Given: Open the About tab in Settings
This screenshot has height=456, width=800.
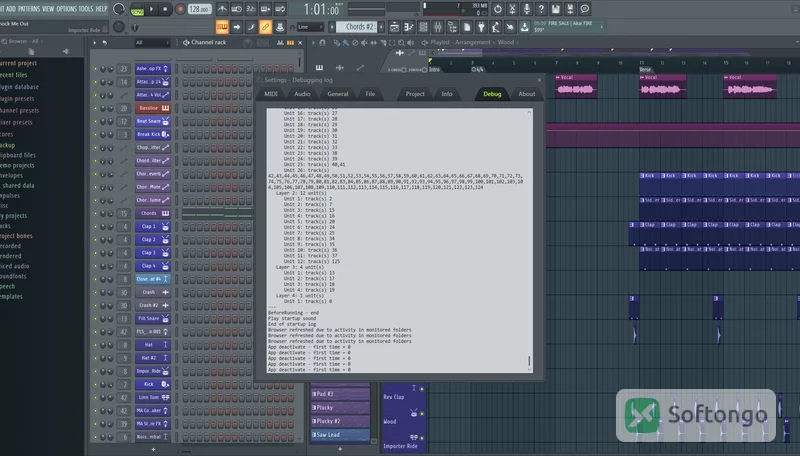Looking at the screenshot, I should click(527, 94).
